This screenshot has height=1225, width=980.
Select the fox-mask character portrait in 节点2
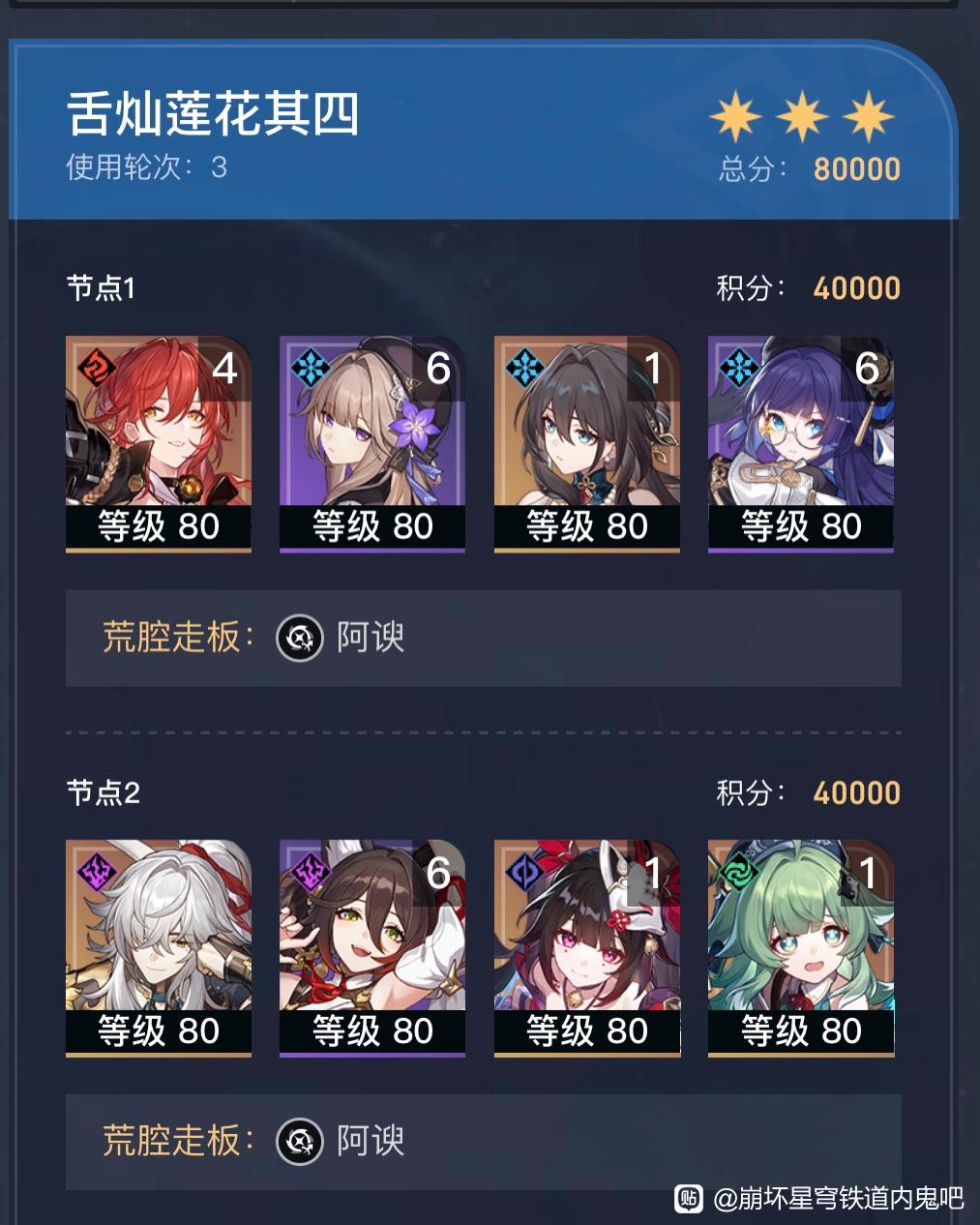tap(587, 948)
